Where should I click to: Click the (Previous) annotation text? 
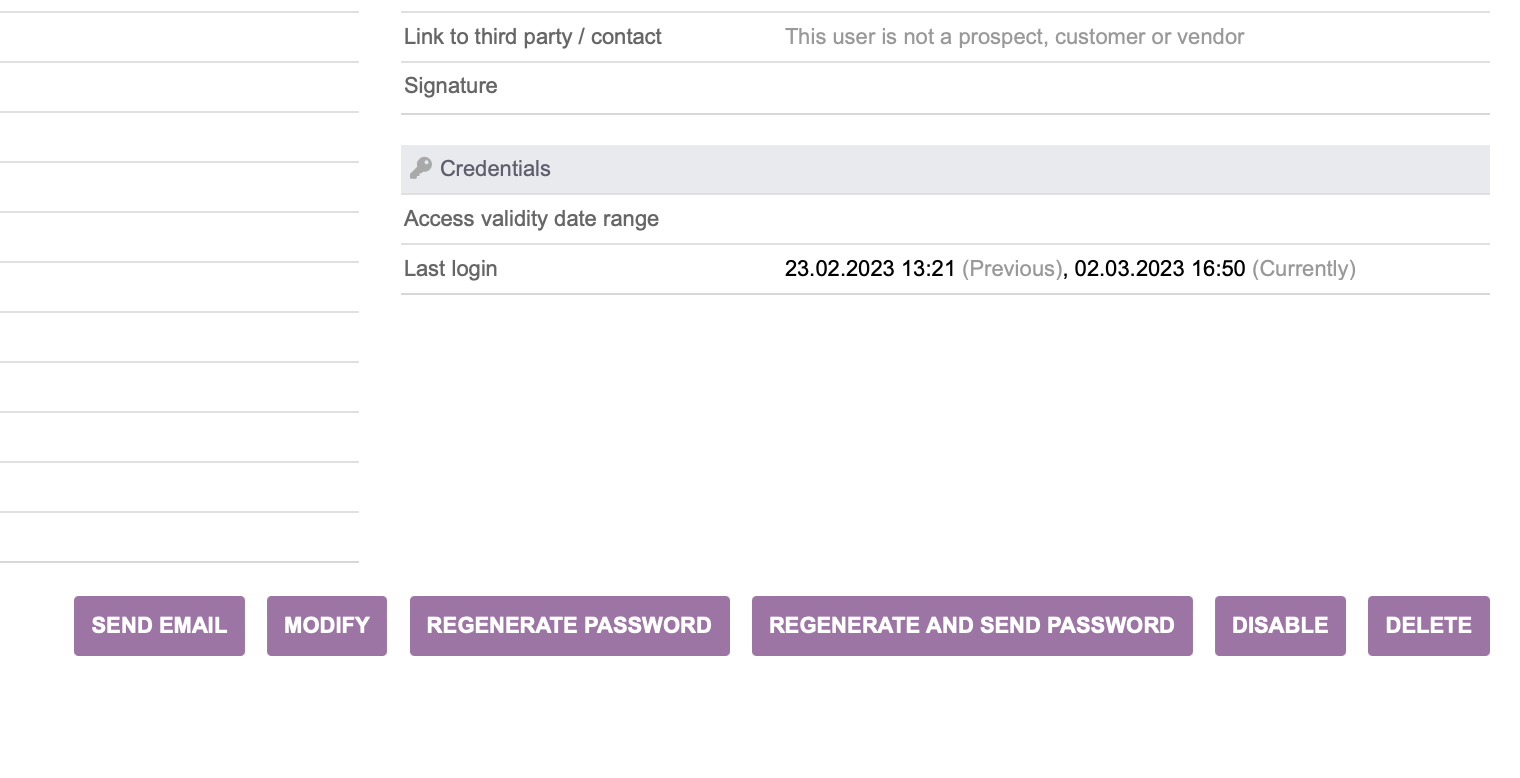point(1012,269)
